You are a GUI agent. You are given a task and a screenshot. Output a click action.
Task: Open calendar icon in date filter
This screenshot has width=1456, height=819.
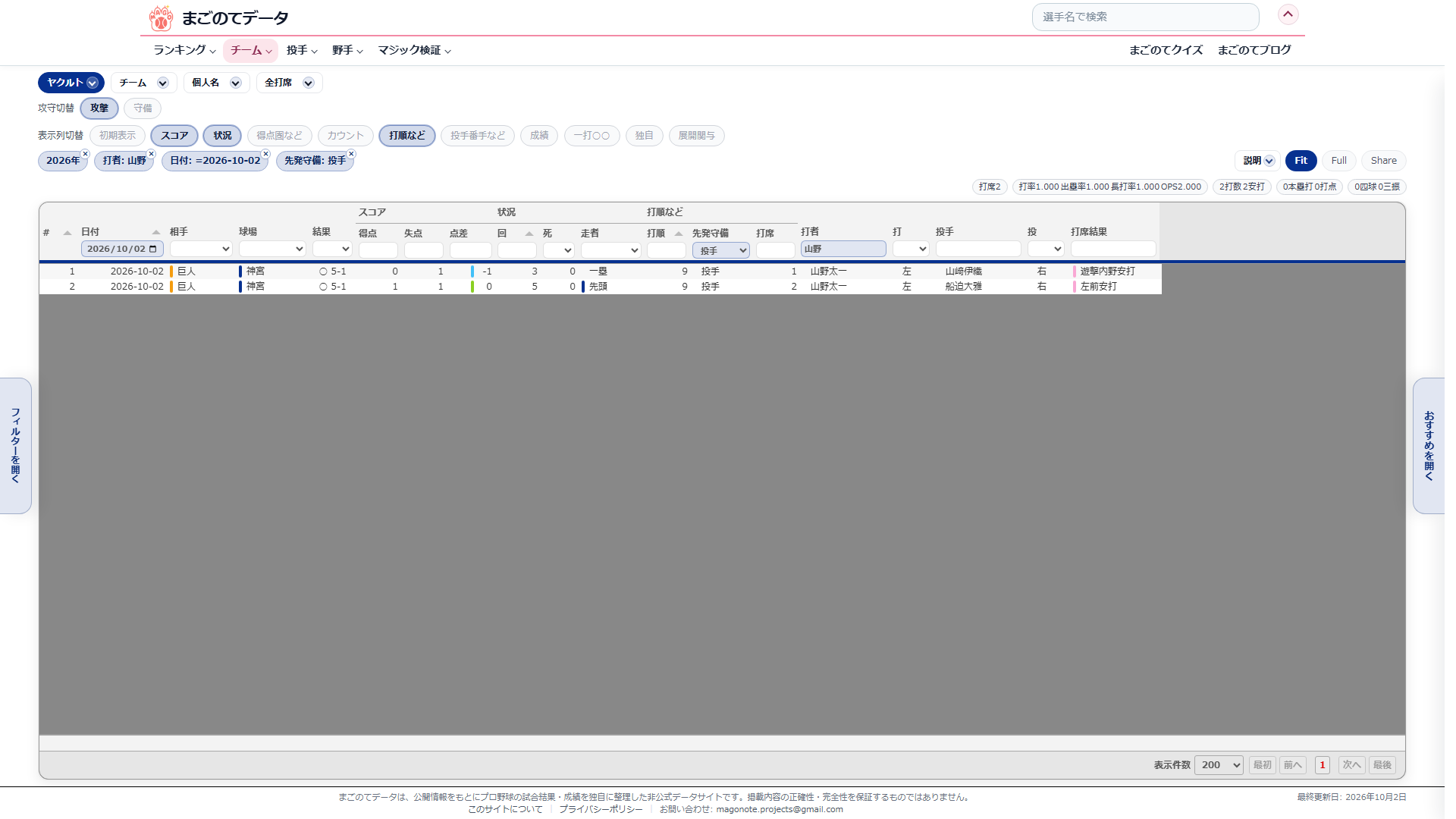153,249
